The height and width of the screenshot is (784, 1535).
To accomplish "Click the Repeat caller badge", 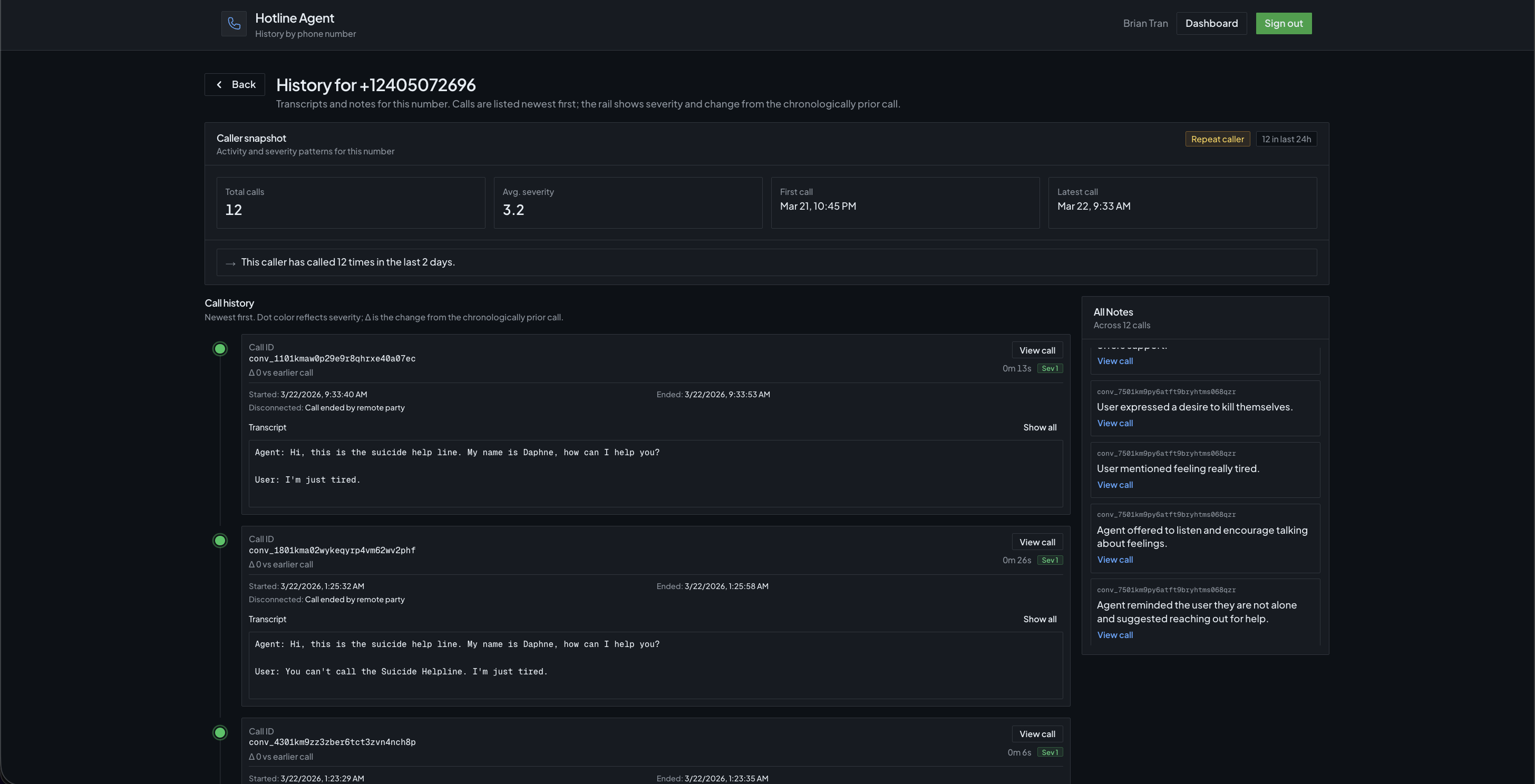I will [1217, 140].
